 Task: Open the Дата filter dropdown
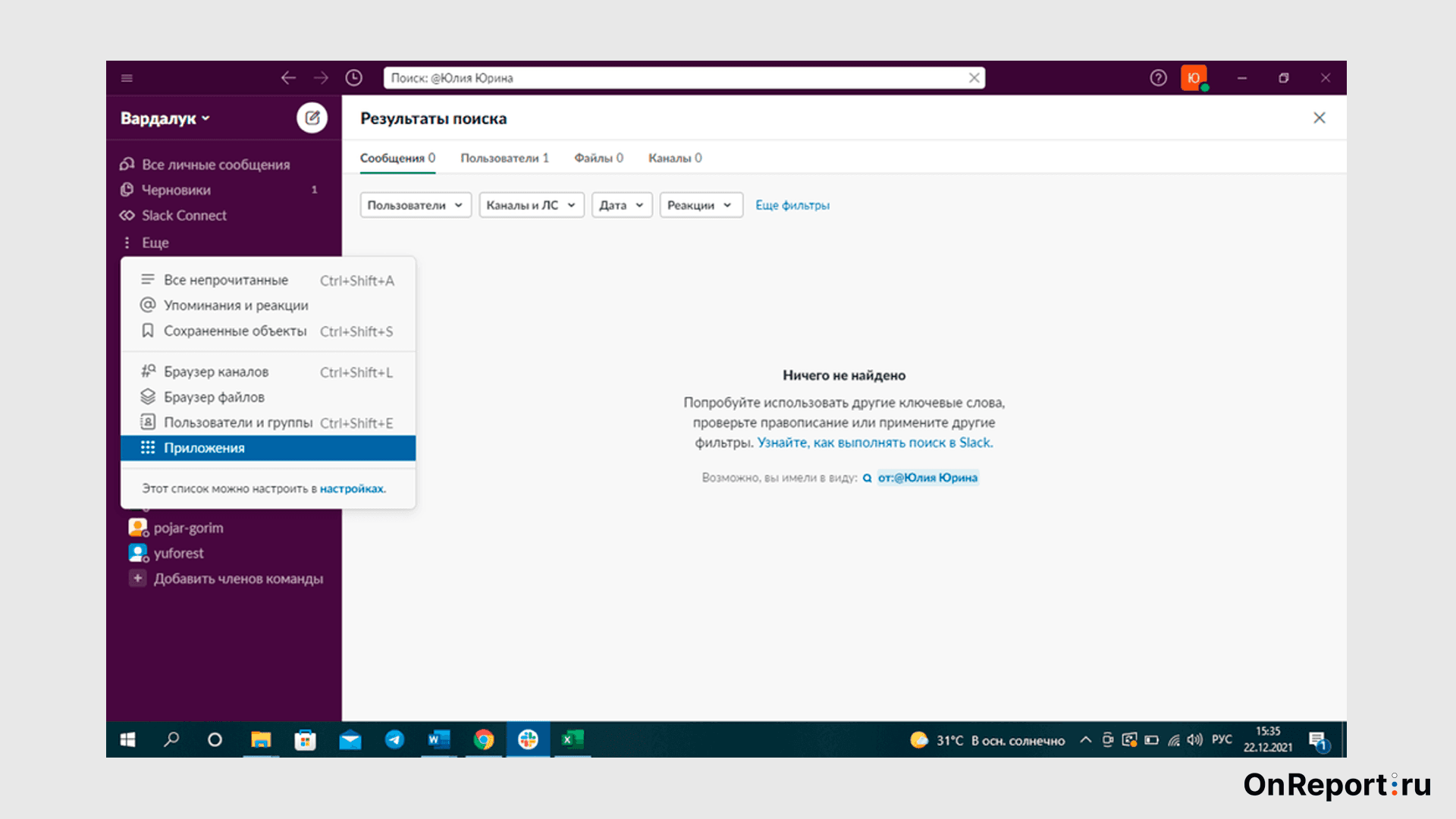(621, 205)
